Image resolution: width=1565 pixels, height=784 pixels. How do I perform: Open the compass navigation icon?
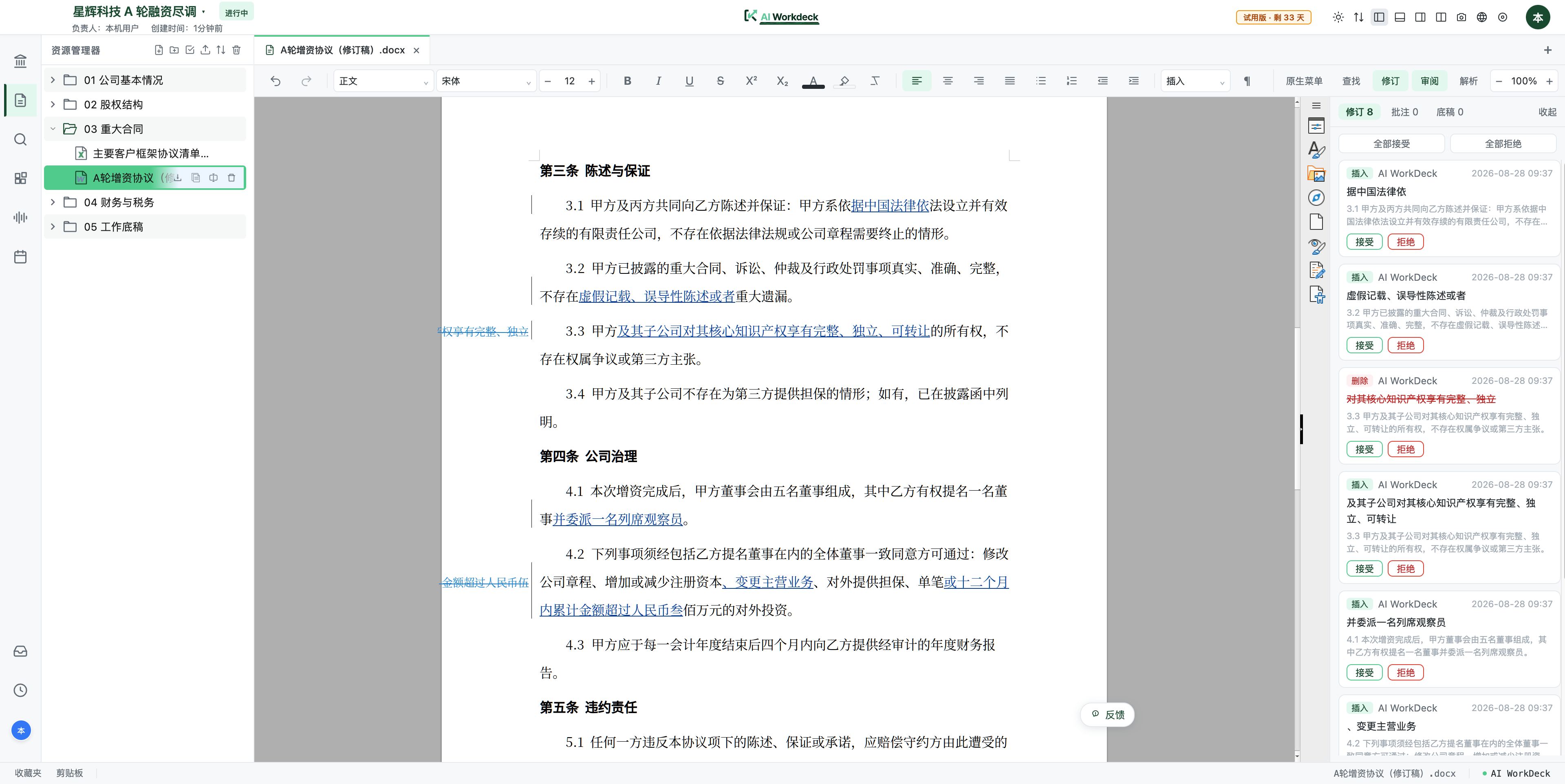(x=1316, y=198)
